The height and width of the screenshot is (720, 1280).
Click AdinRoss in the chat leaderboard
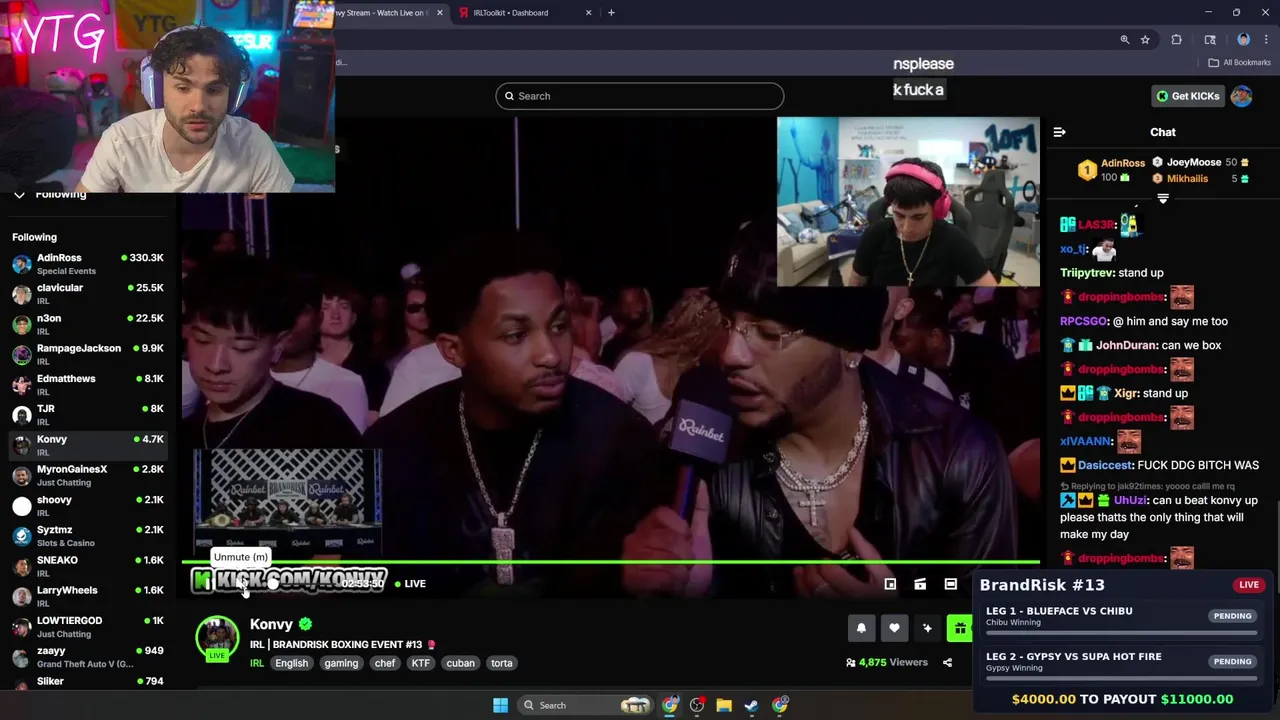tap(1122, 163)
